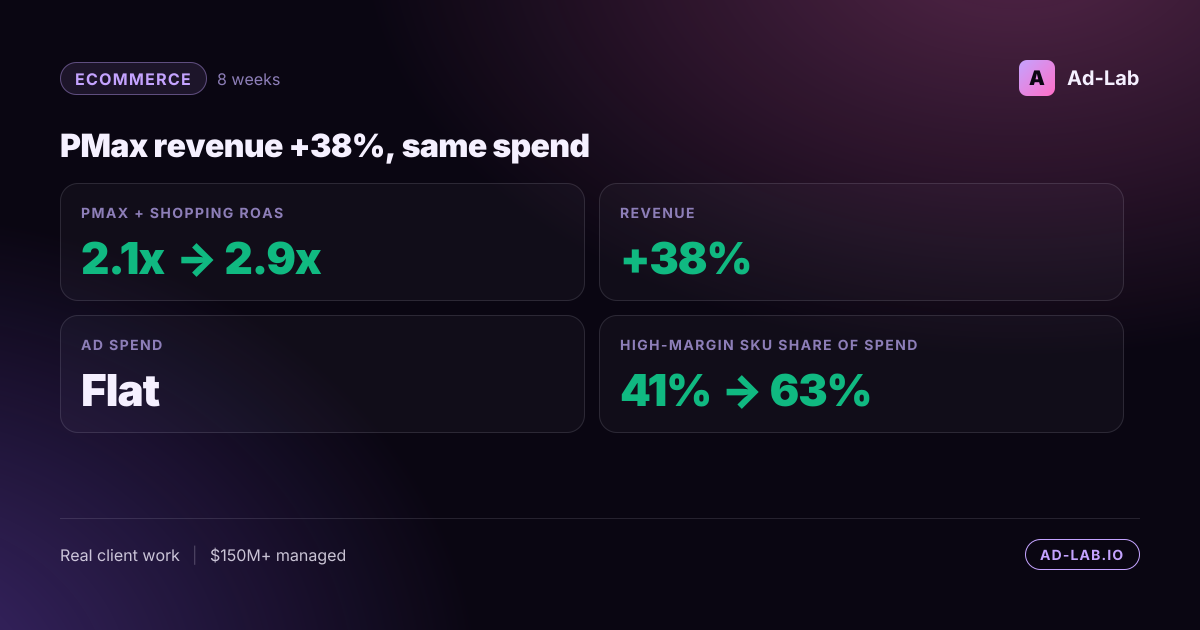Open the PMax + Shopping ROAS card
Viewport: 1200px width, 630px height.
coord(322,242)
